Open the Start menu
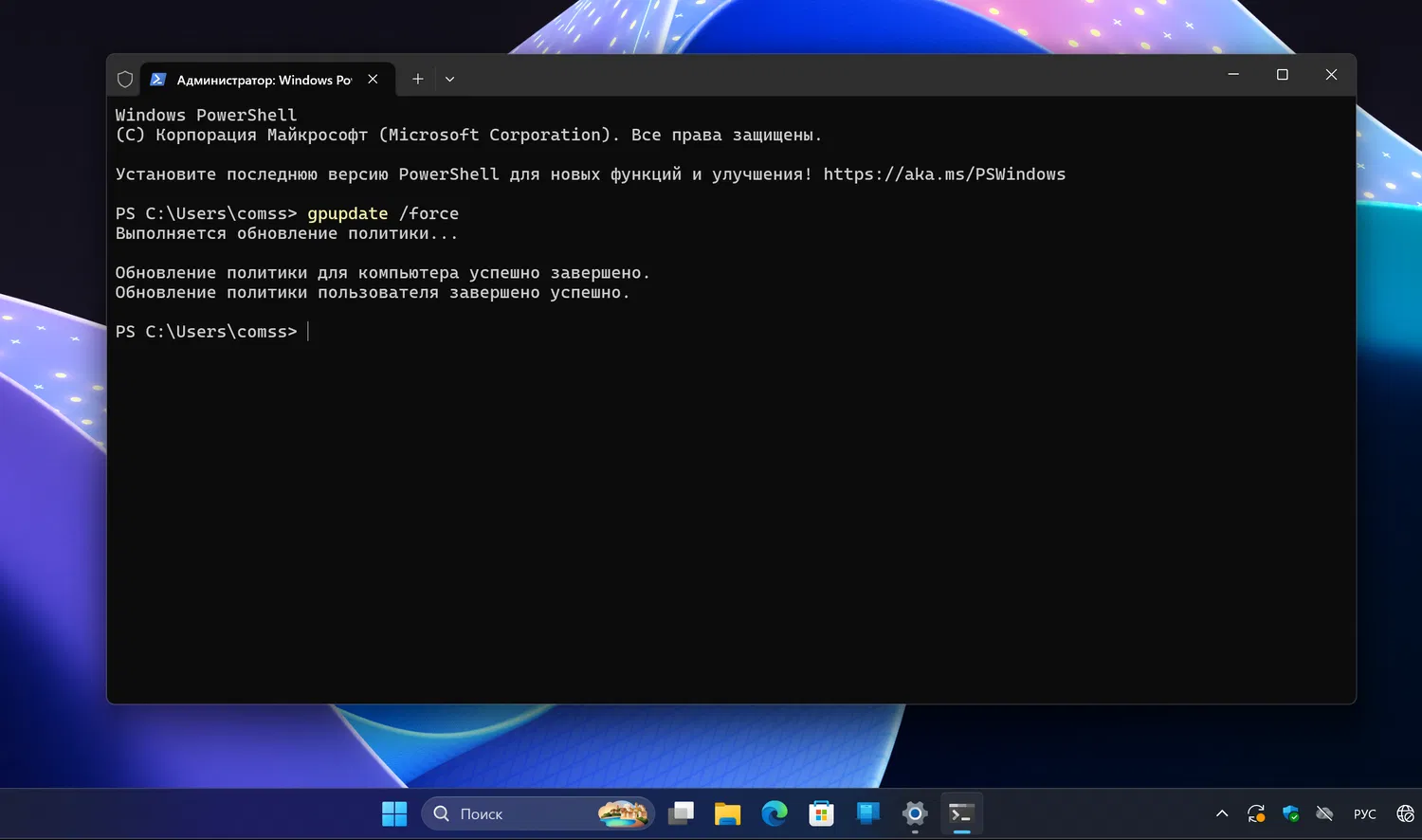The image size is (1422, 840). [394, 813]
